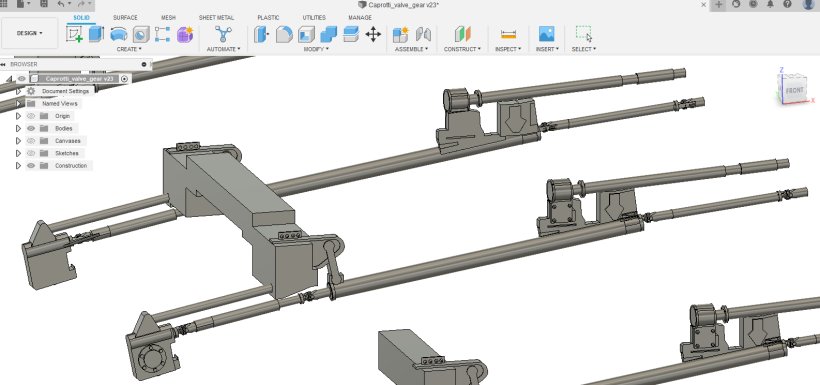Open the notifications bell
Image resolution: width=820 pixels, height=385 pixels.
770,4
